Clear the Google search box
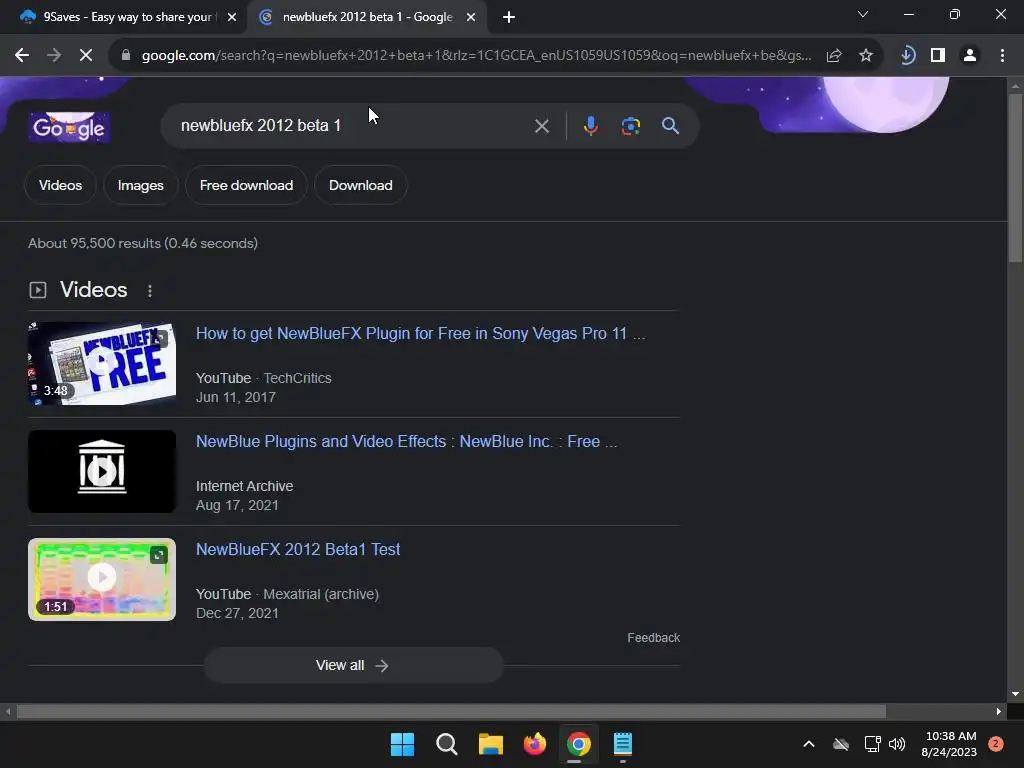The image size is (1024, 768). [x=541, y=126]
